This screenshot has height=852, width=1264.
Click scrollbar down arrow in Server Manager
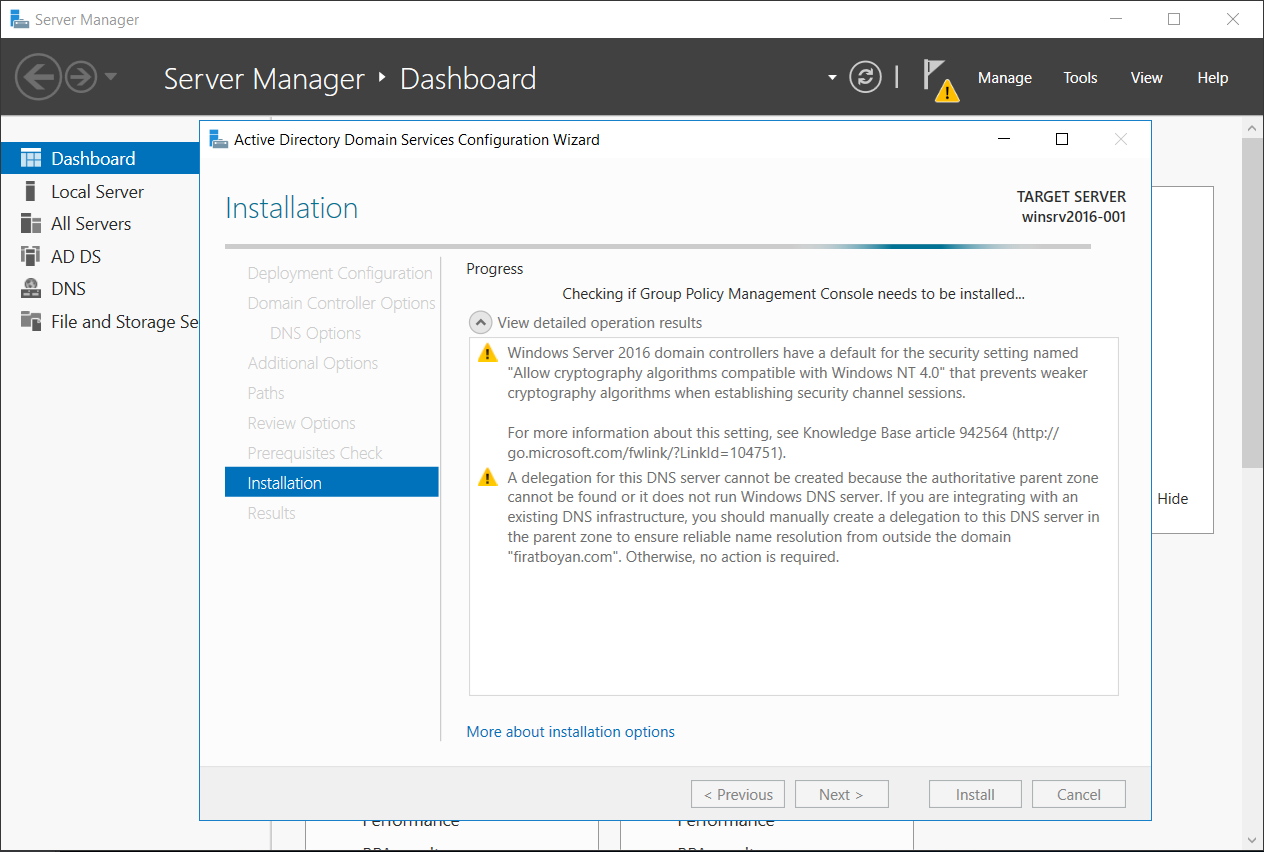(x=1254, y=840)
